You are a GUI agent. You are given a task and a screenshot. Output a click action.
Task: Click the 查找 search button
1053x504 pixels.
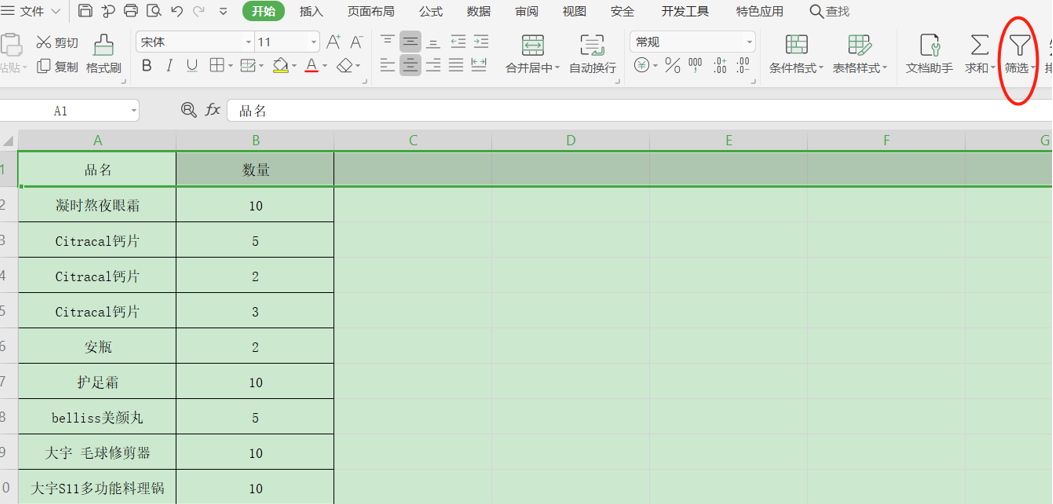click(x=829, y=11)
